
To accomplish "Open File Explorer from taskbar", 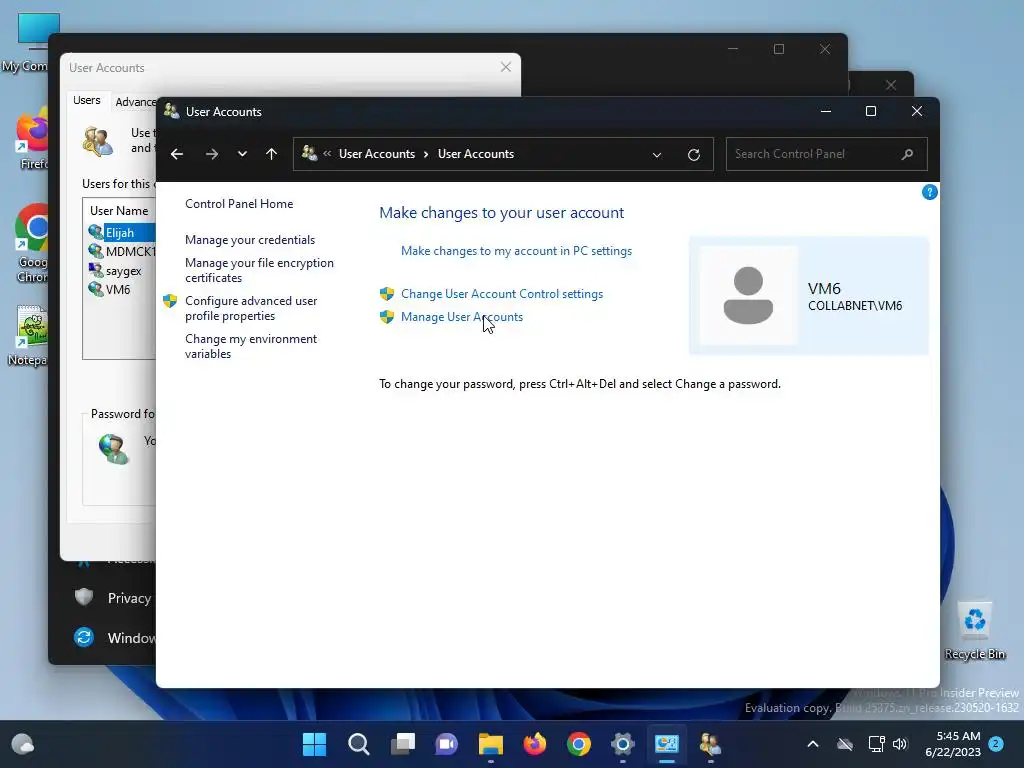I will point(490,744).
